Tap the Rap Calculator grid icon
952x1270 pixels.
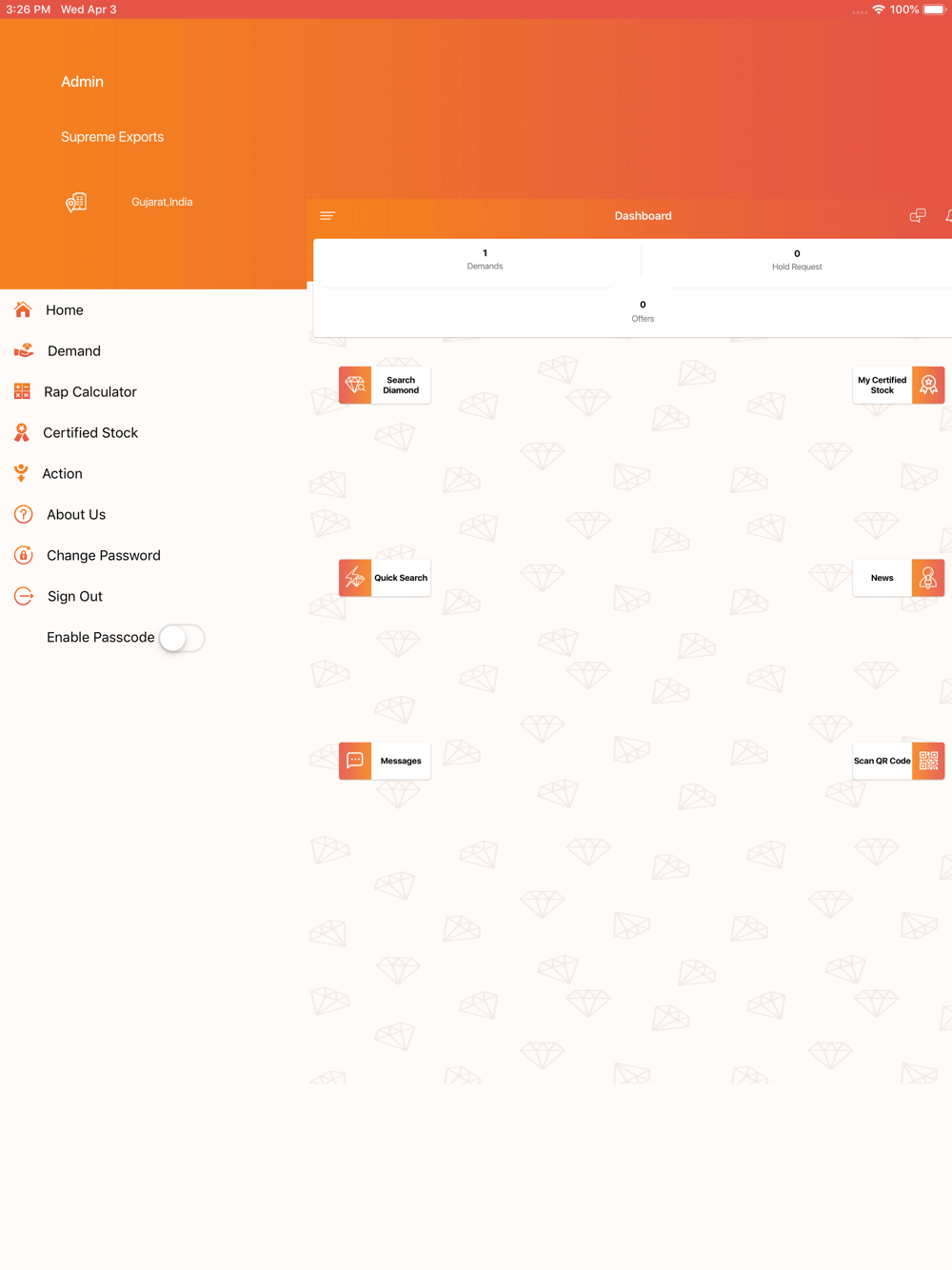[x=23, y=391]
